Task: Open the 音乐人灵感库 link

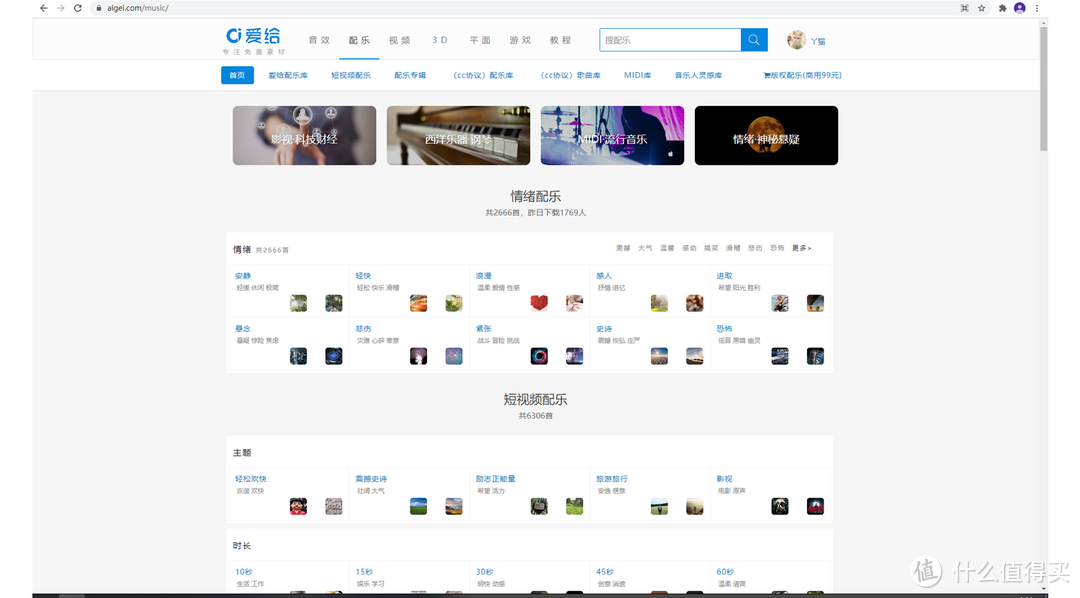Action: click(x=698, y=75)
